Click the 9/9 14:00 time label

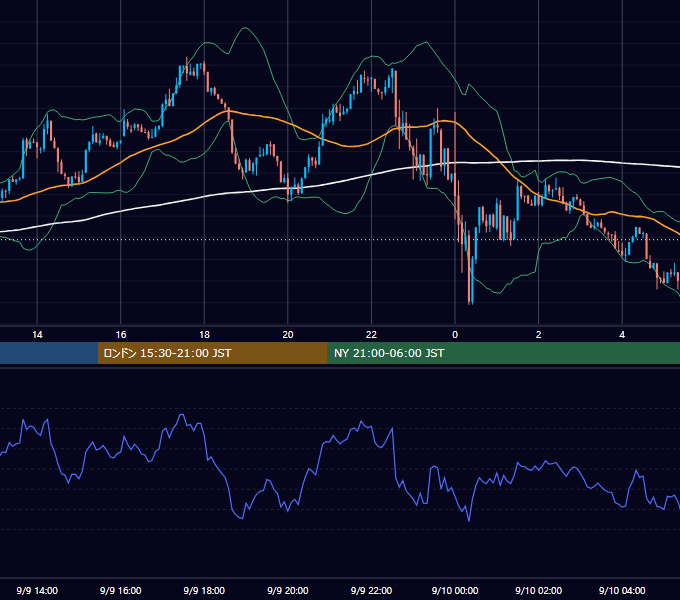click(37, 590)
